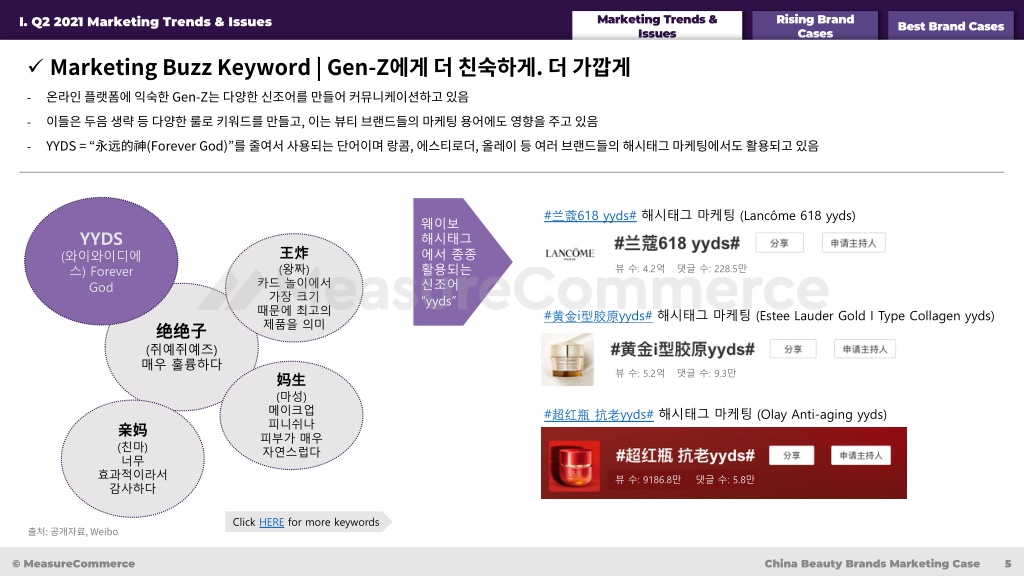Click the large '#黄金i型胶原yyds#' hashtag heading

pyautogui.click(x=682, y=349)
